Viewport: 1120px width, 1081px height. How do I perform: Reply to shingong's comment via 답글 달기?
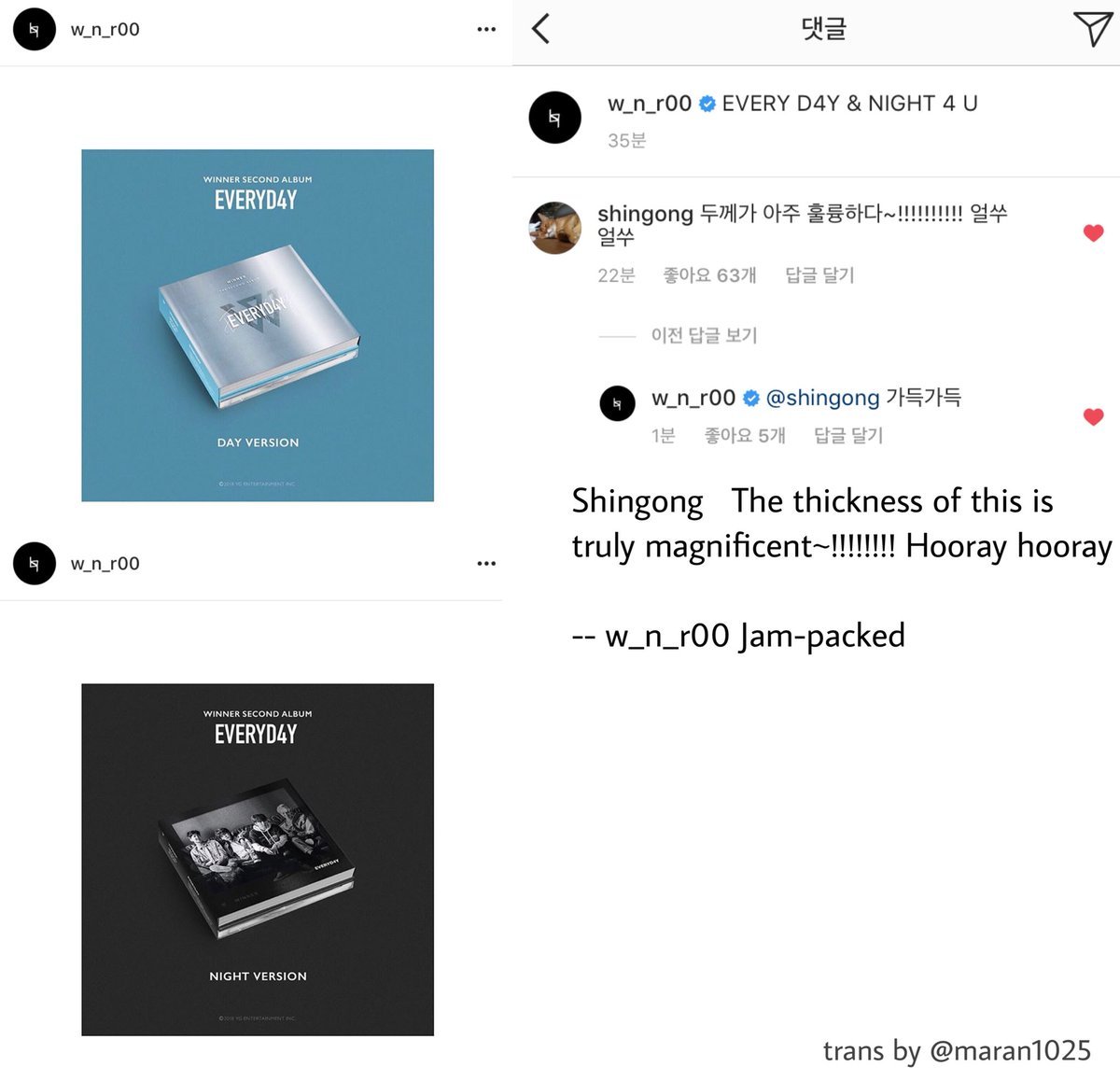pos(819,275)
